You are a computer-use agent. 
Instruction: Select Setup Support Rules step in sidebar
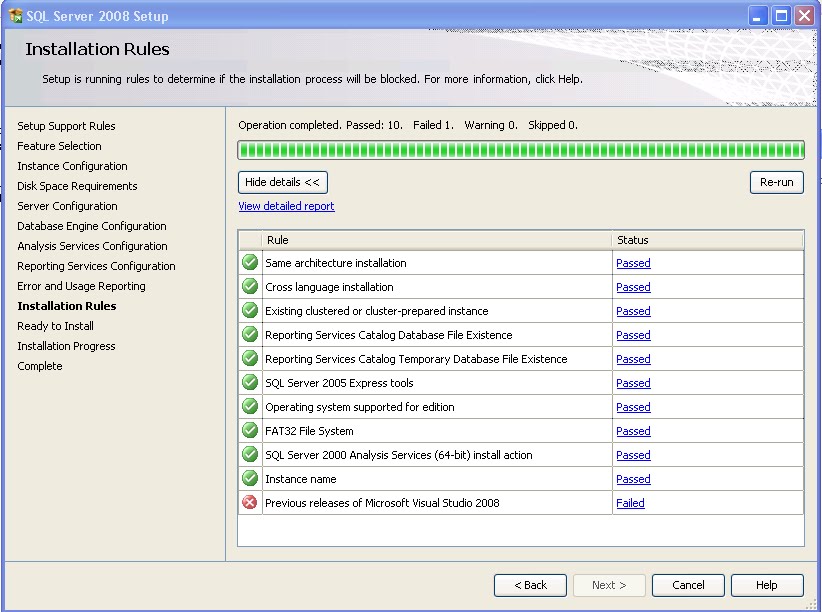click(66, 126)
